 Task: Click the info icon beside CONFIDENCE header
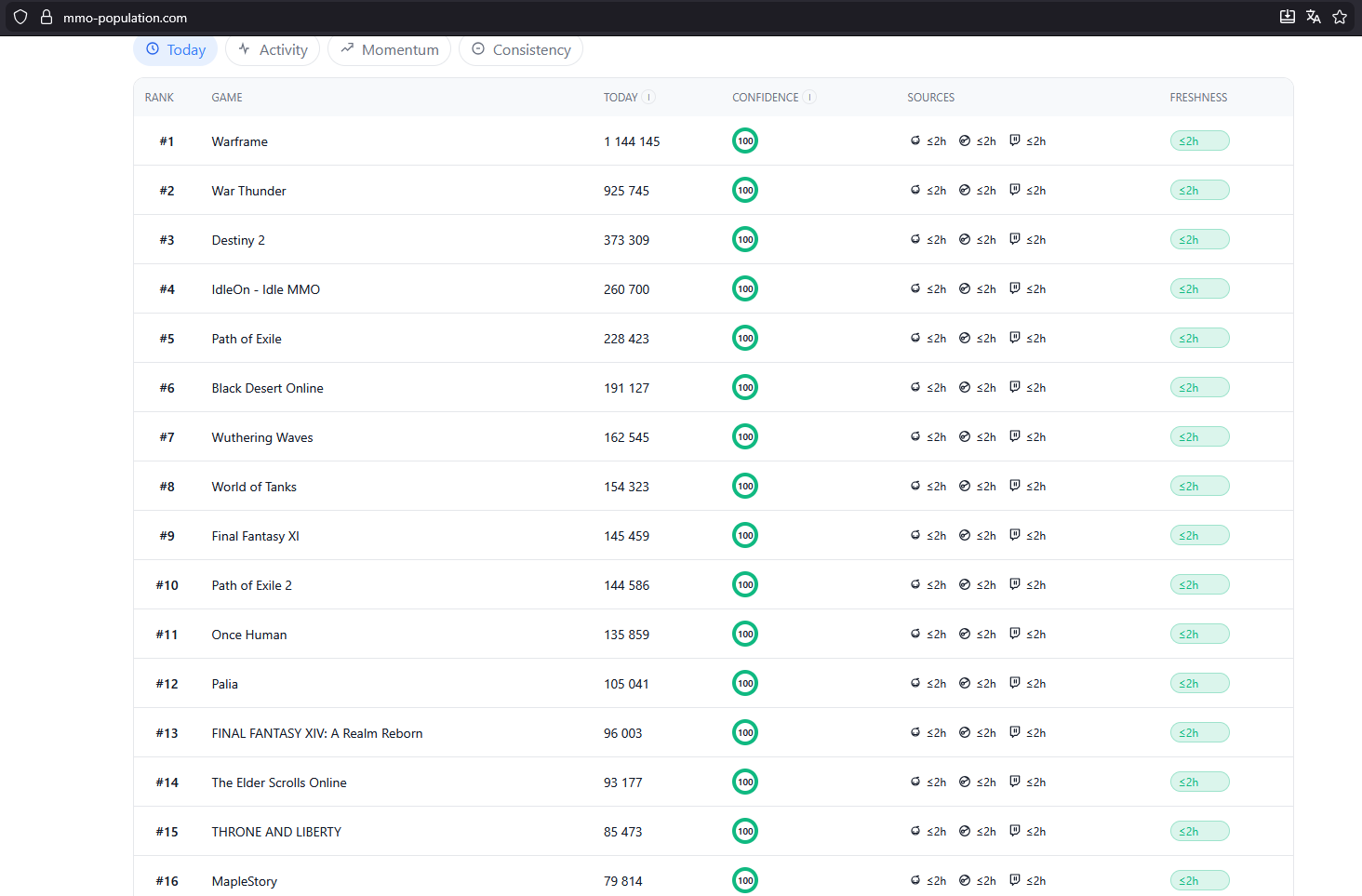(809, 97)
